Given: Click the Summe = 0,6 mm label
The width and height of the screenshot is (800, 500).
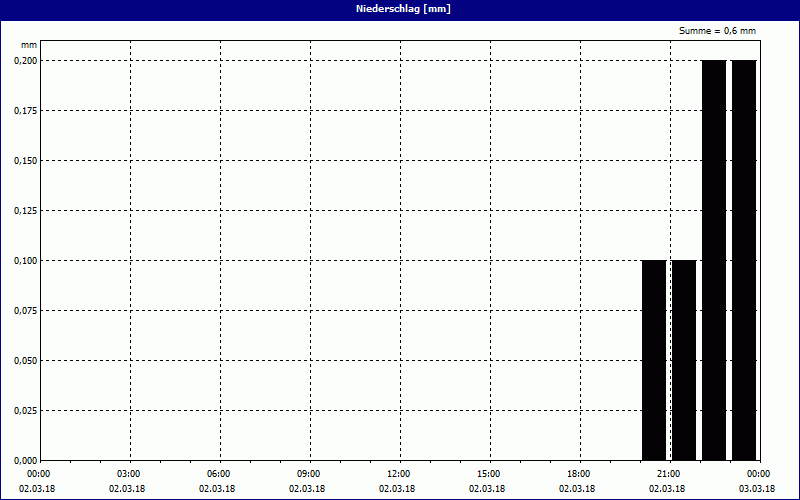Looking at the screenshot, I should pyautogui.click(x=717, y=31).
